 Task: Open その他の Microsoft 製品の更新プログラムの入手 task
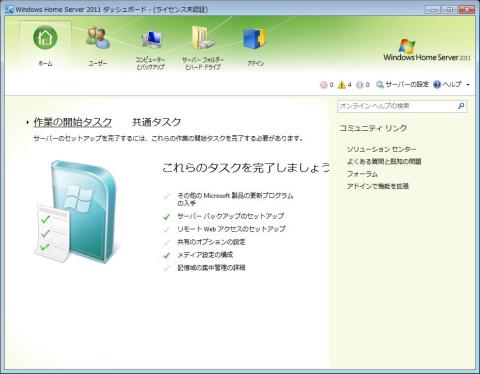coord(235,199)
